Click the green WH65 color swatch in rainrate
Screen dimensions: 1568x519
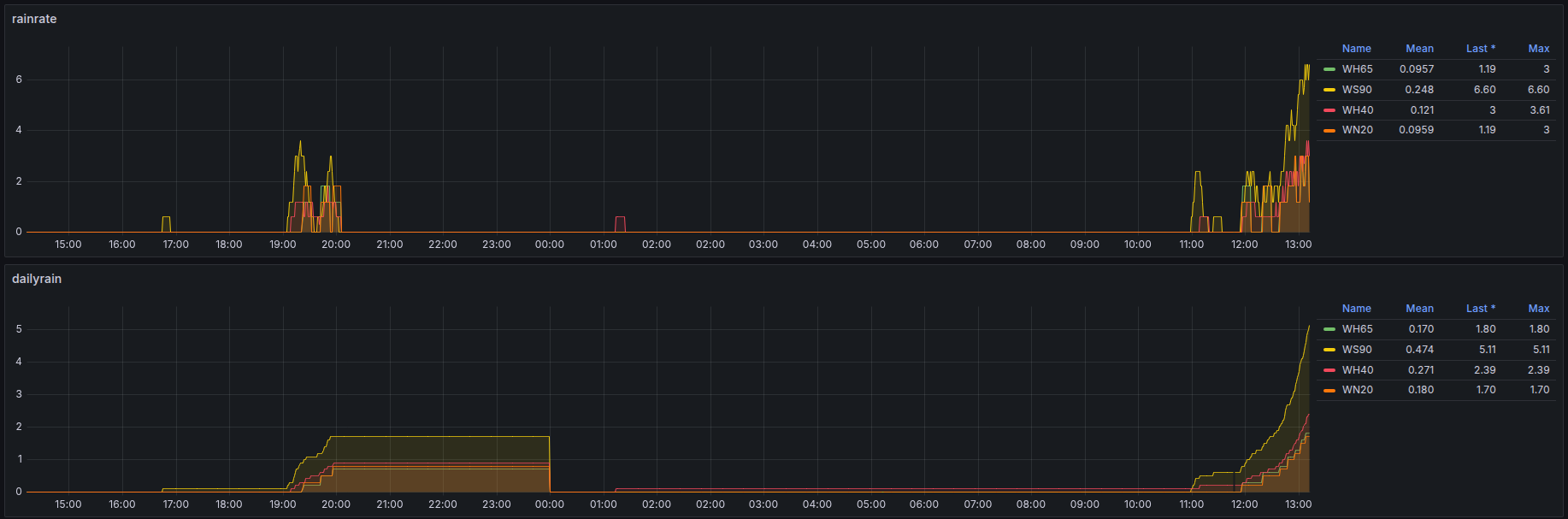[x=1329, y=69]
